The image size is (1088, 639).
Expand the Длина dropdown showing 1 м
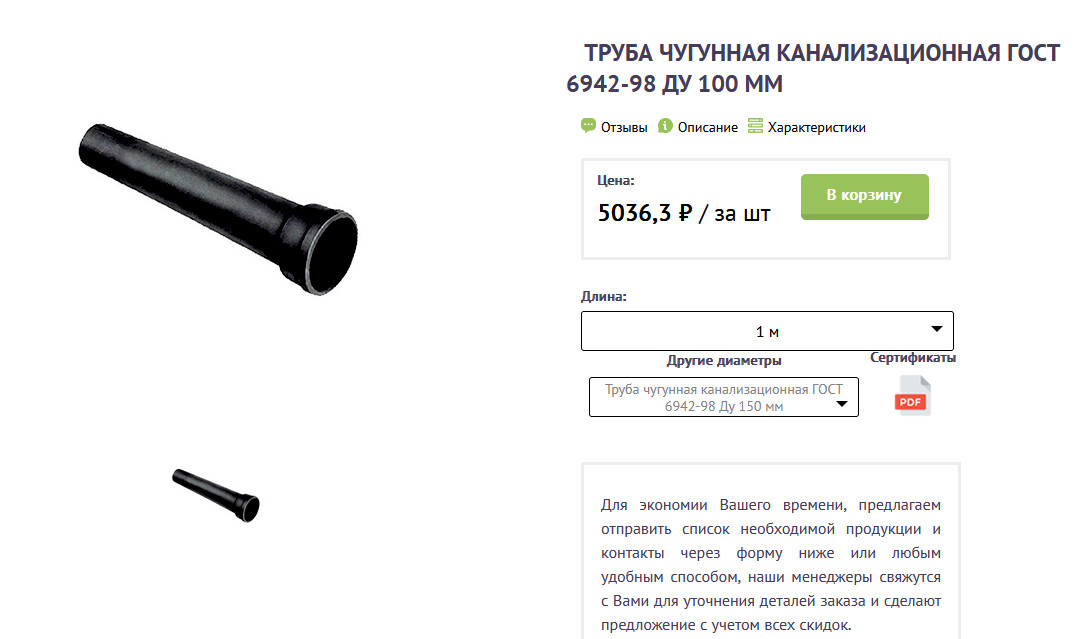click(767, 331)
